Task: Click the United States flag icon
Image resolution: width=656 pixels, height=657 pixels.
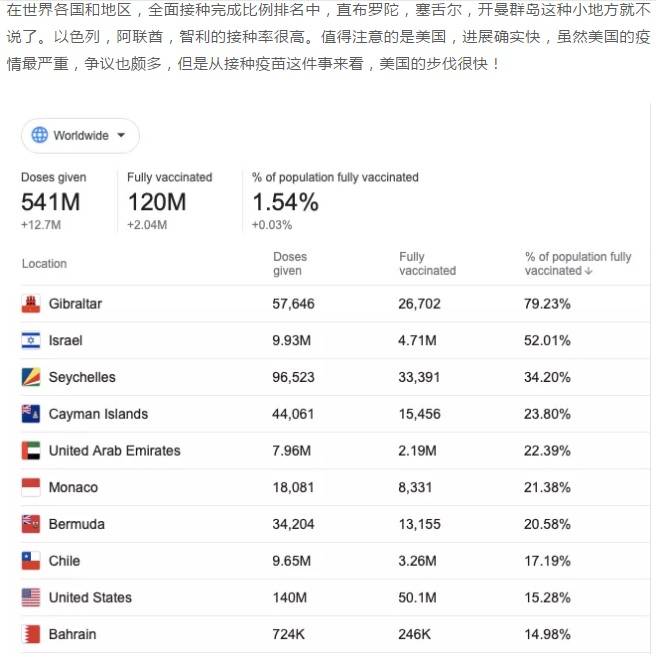Action: pyautogui.click(x=31, y=598)
